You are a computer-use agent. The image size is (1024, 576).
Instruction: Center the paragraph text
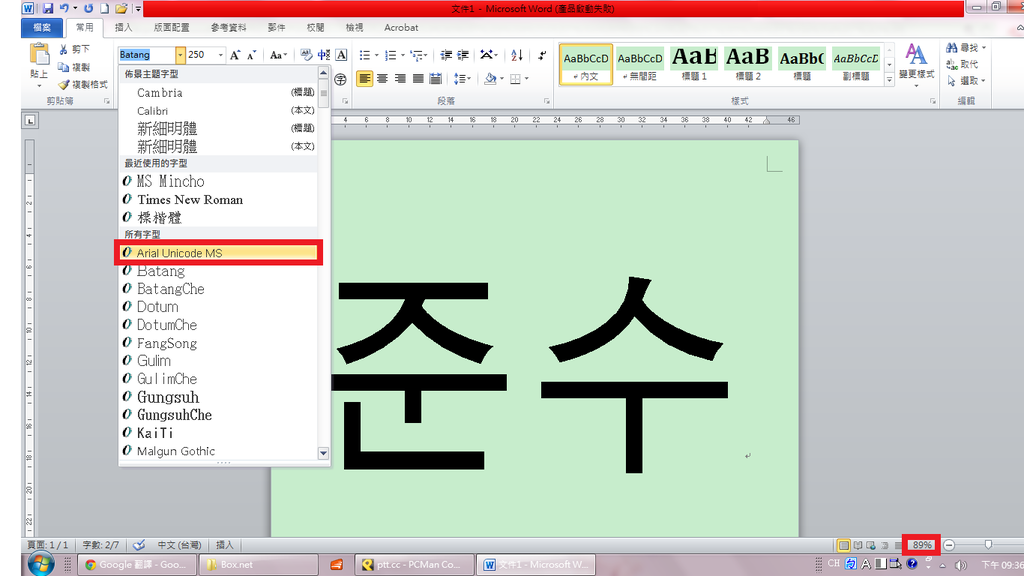pyautogui.click(x=382, y=79)
